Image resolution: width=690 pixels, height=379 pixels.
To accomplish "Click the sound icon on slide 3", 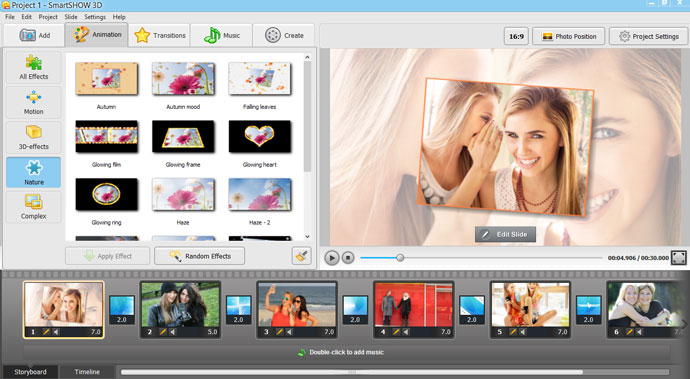I will coord(290,332).
